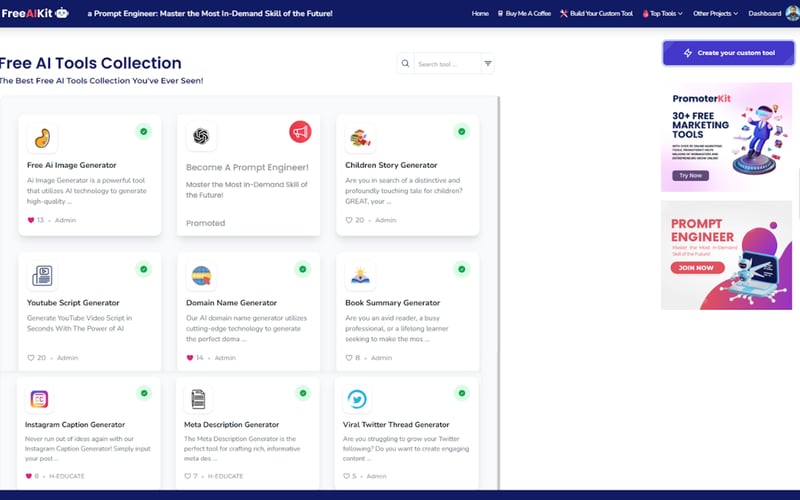The image size is (800, 500).
Task: Like Children Story Generator with heart
Action: (x=349, y=220)
